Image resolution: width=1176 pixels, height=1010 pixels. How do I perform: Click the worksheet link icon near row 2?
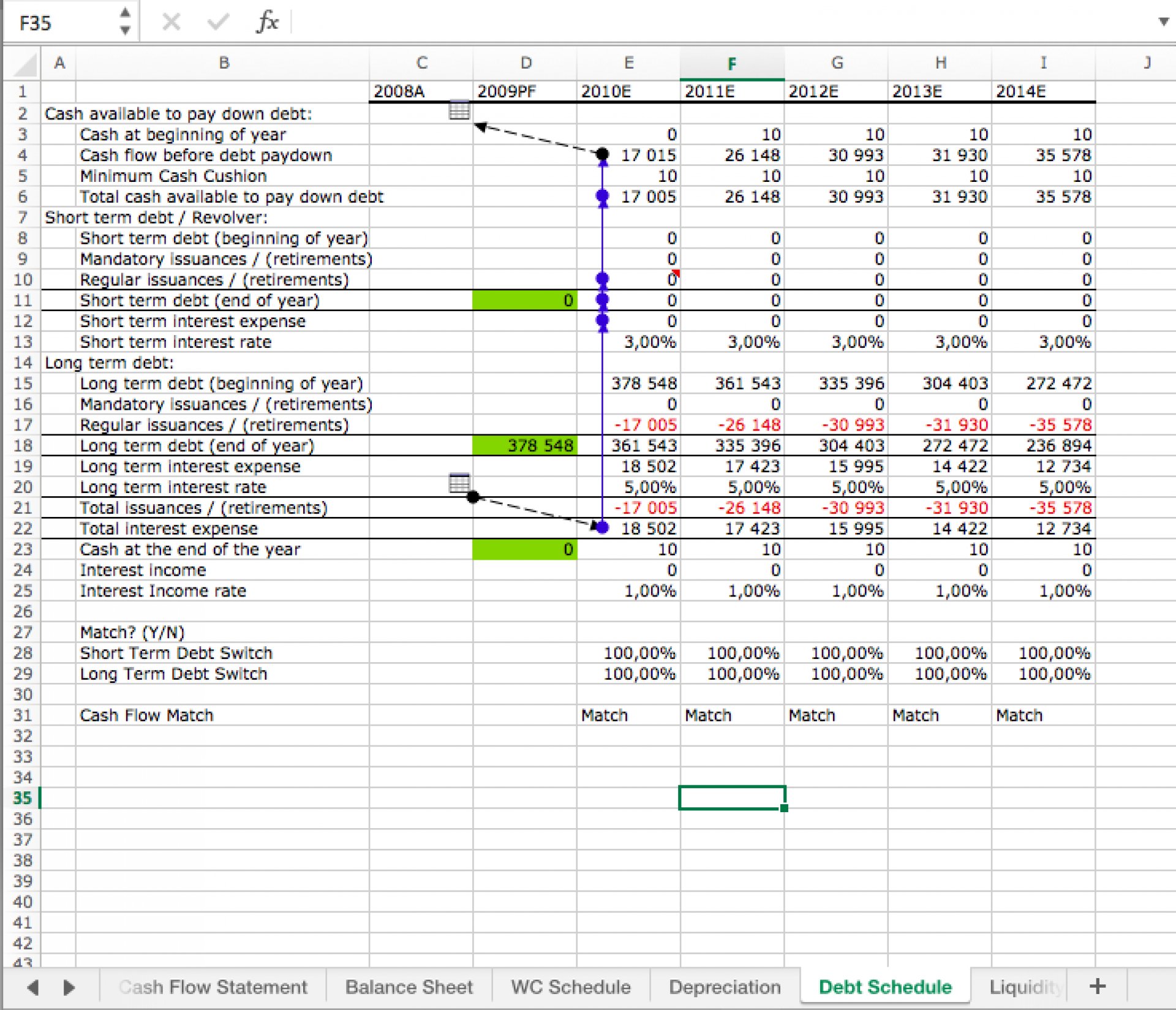point(459,110)
